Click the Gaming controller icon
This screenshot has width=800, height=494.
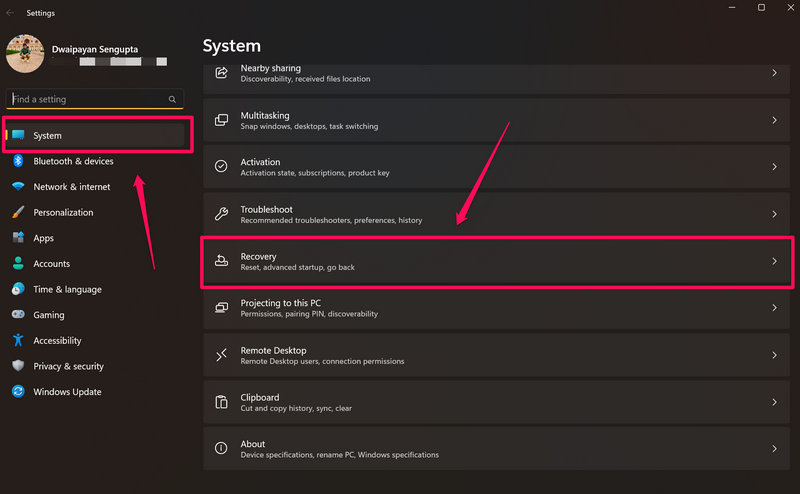(18, 315)
